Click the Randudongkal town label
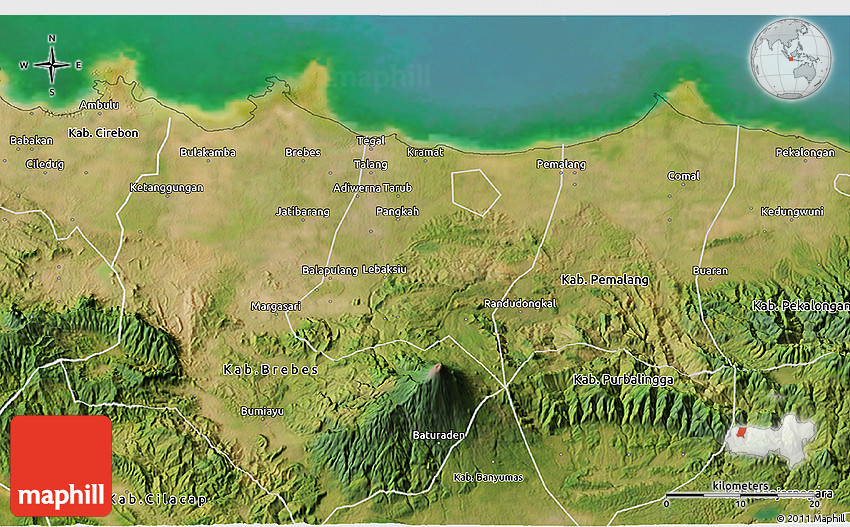The image size is (850, 527). click(519, 303)
